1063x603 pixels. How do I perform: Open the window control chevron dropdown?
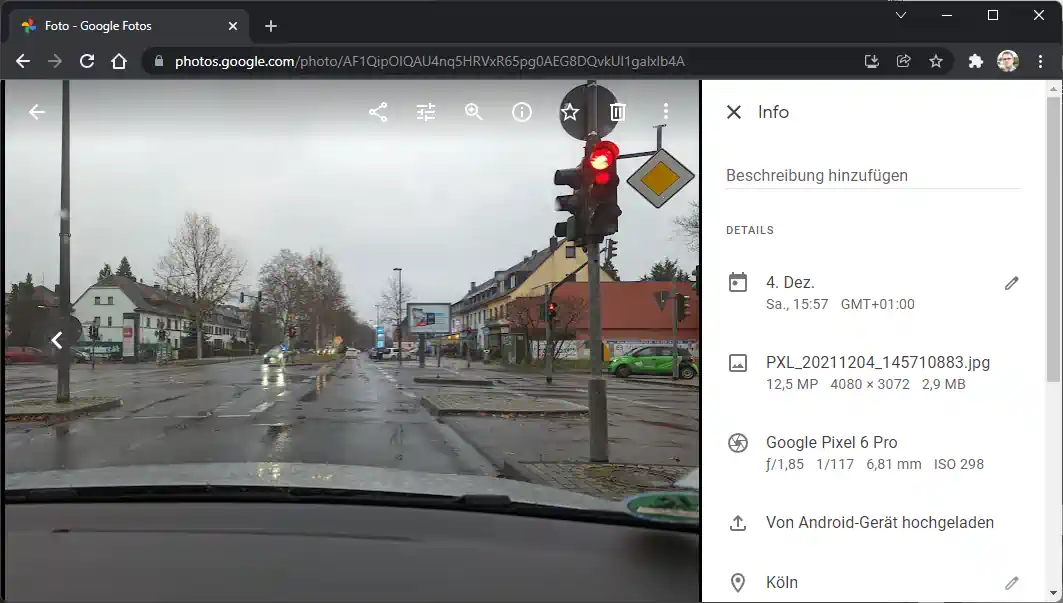(900, 15)
